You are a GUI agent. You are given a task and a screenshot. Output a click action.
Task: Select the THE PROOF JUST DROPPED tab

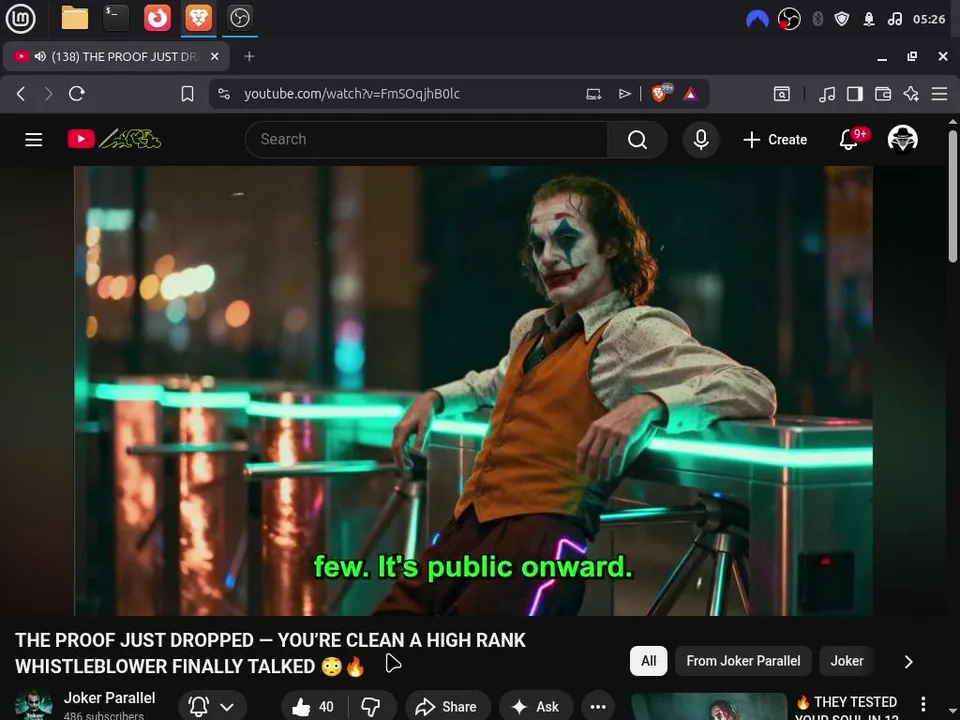point(116,56)
